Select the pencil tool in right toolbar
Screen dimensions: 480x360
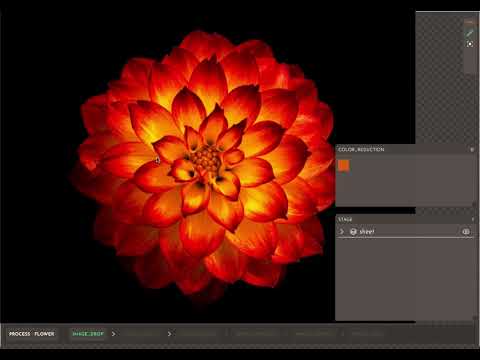click(x=470, y=33)
